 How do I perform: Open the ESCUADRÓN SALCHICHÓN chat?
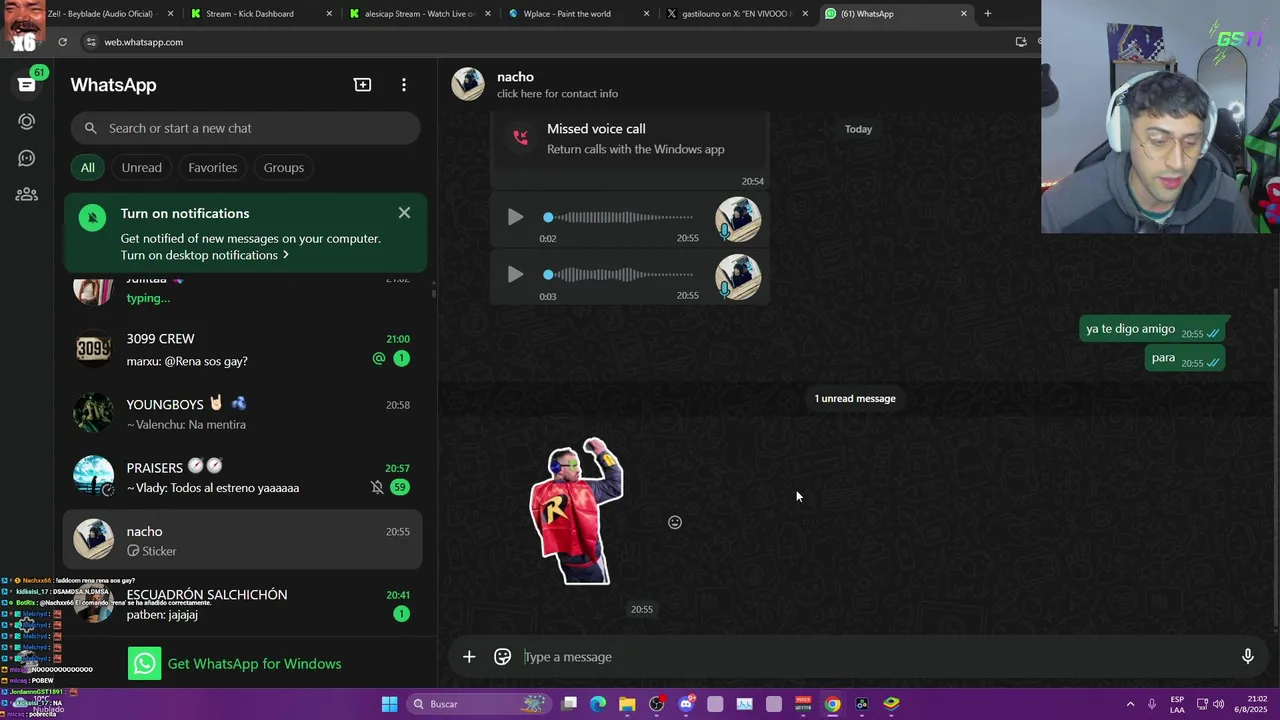coord(243,604)
